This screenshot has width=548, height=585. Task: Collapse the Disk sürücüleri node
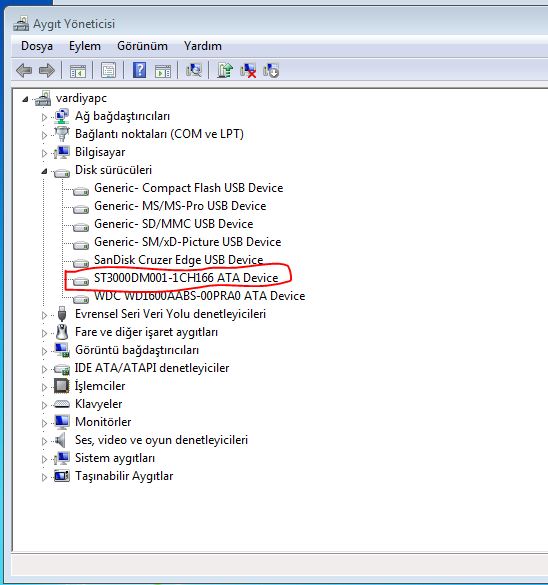(x=44, y=171)
